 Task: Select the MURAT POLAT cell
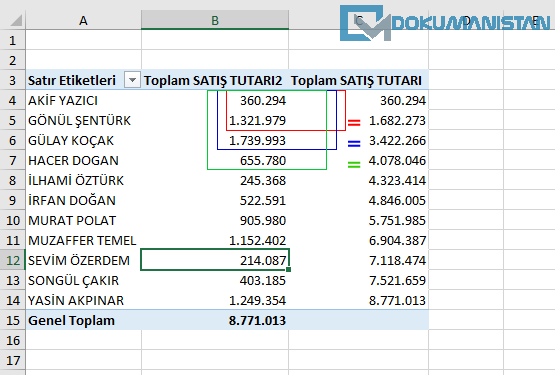pyautogui.click(x=84, y=220)
